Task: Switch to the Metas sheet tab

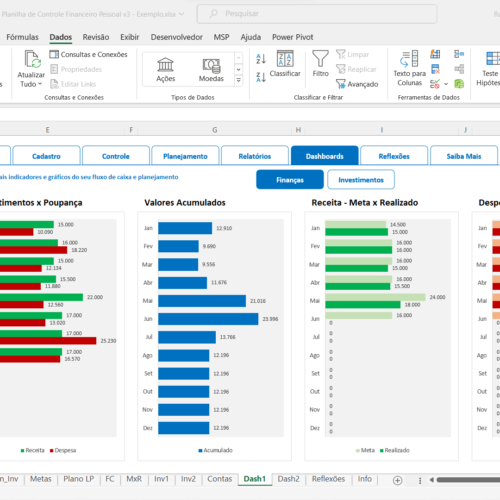Action: (x=41, y=479)
